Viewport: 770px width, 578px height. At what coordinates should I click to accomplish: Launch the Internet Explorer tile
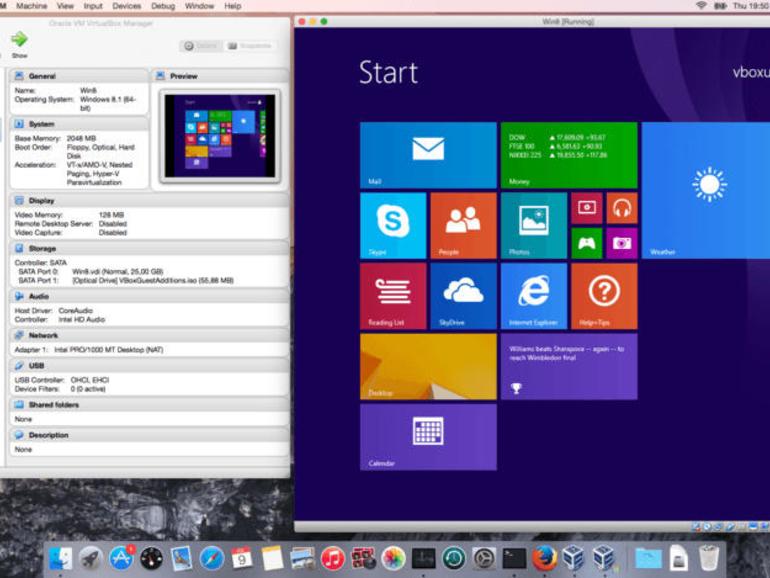pyautogui.click(x=534, y=296)
